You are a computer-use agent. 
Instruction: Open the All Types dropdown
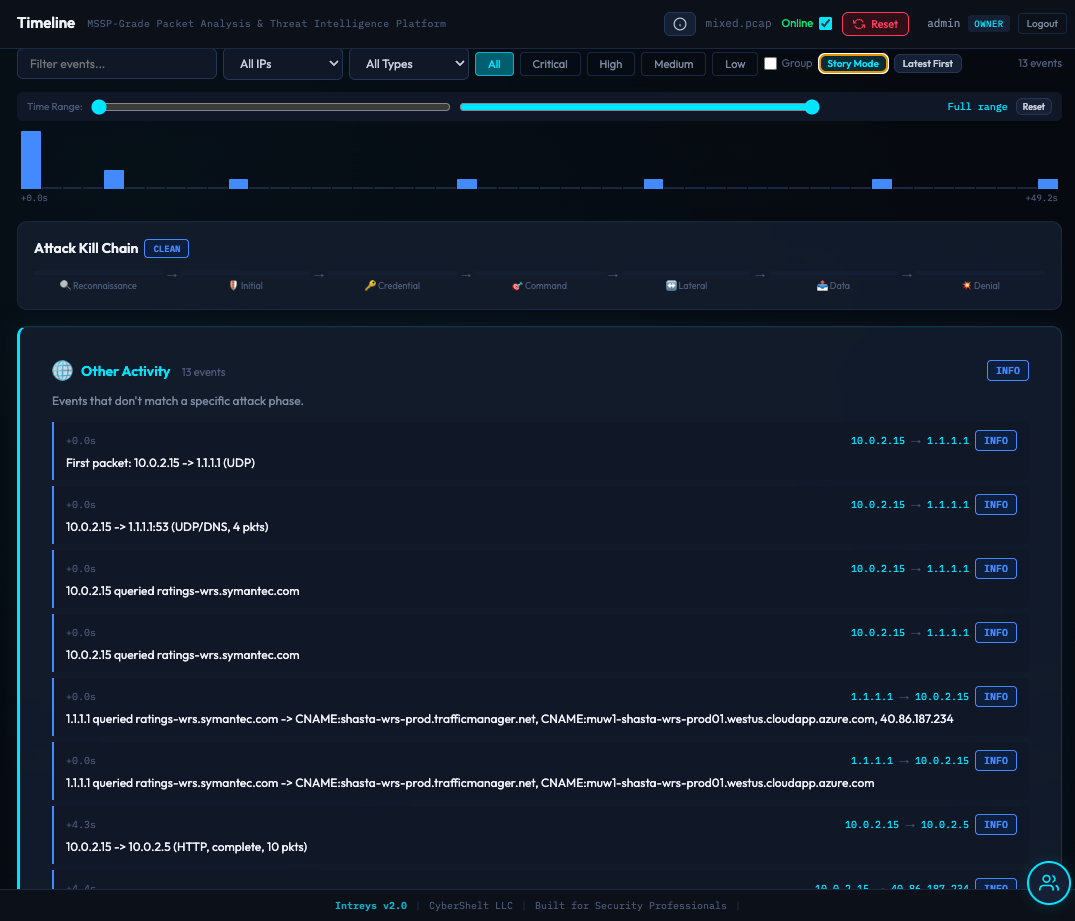pyautogui.click(x=409, y=63)
